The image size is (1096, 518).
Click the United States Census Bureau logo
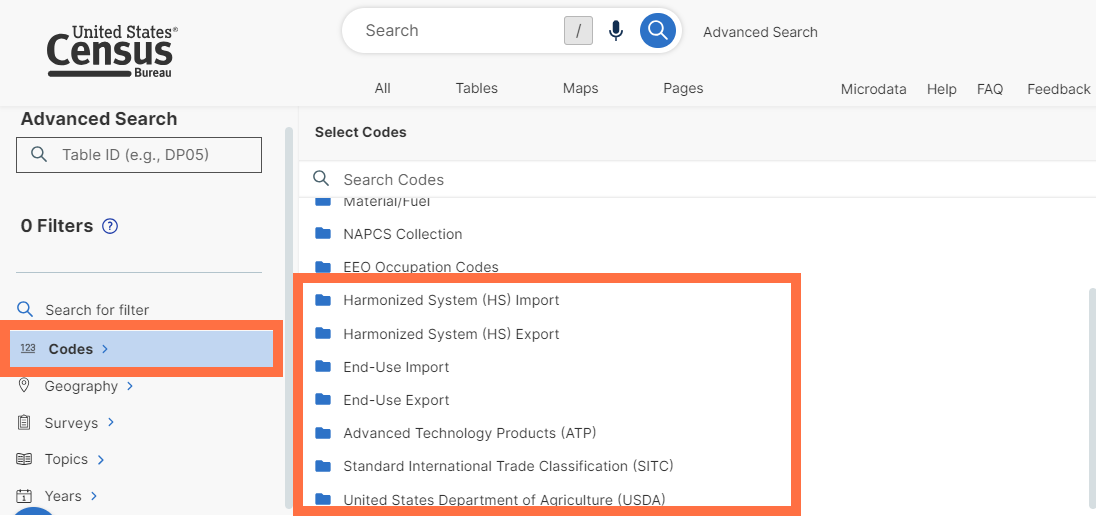tap(112, 51)
